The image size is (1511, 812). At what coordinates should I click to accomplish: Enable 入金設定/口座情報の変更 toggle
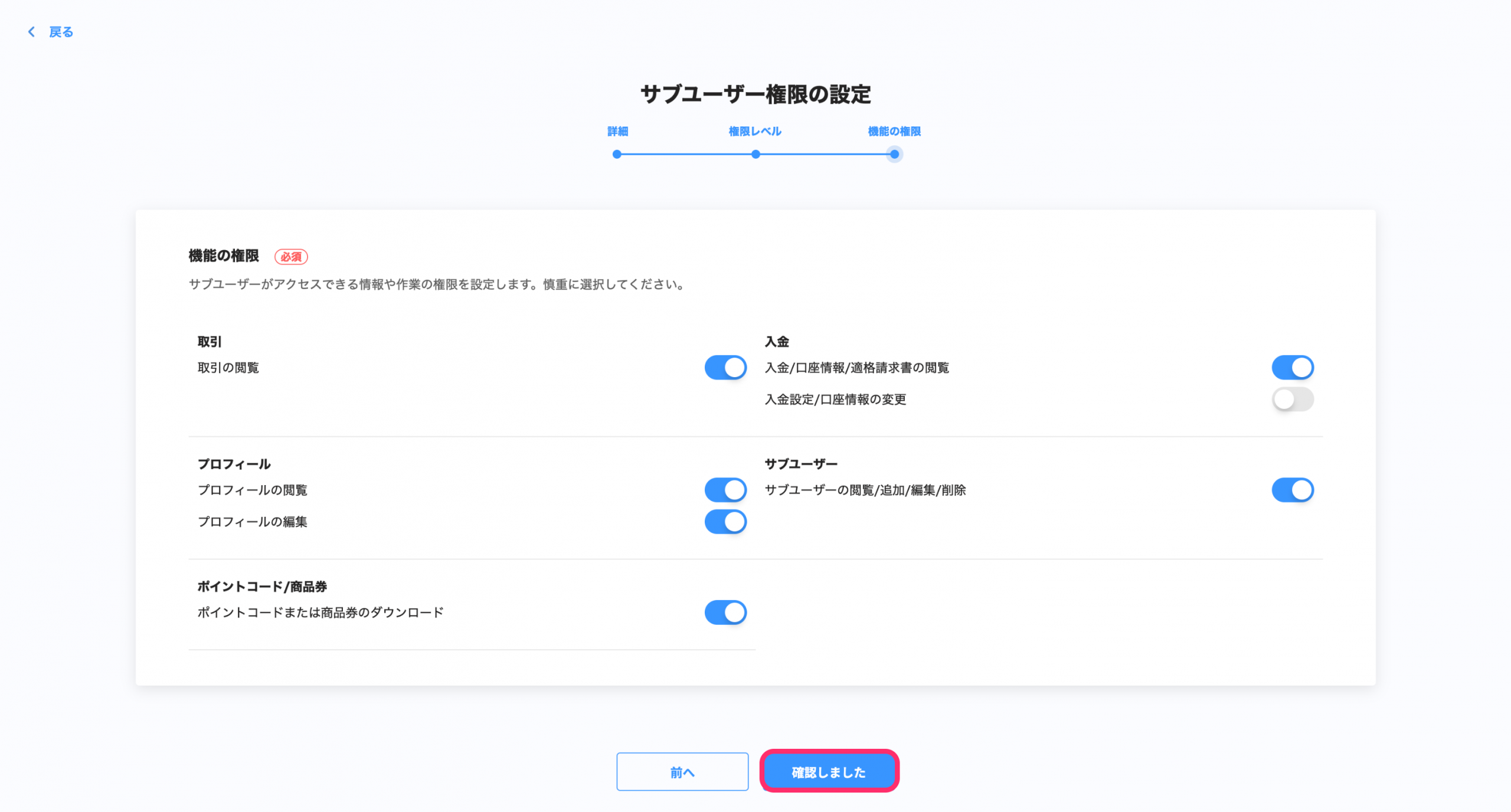pos(1293,400)
